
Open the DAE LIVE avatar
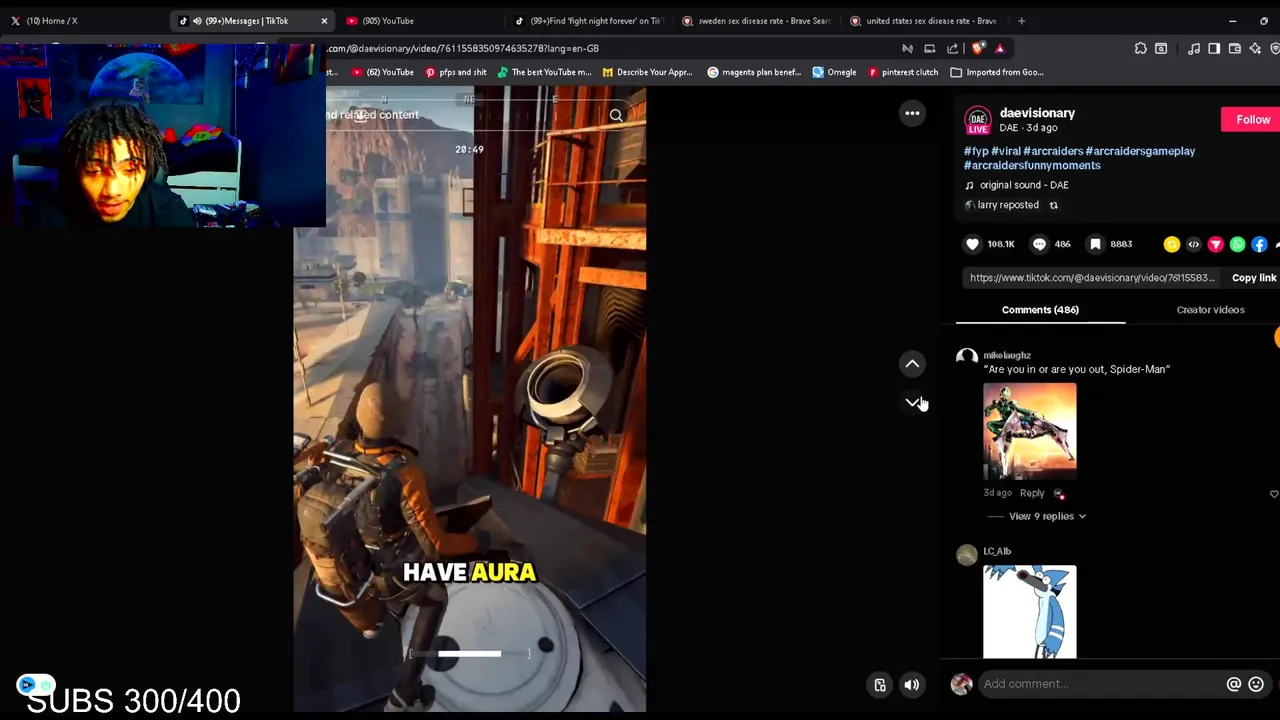tap(978, 120)
